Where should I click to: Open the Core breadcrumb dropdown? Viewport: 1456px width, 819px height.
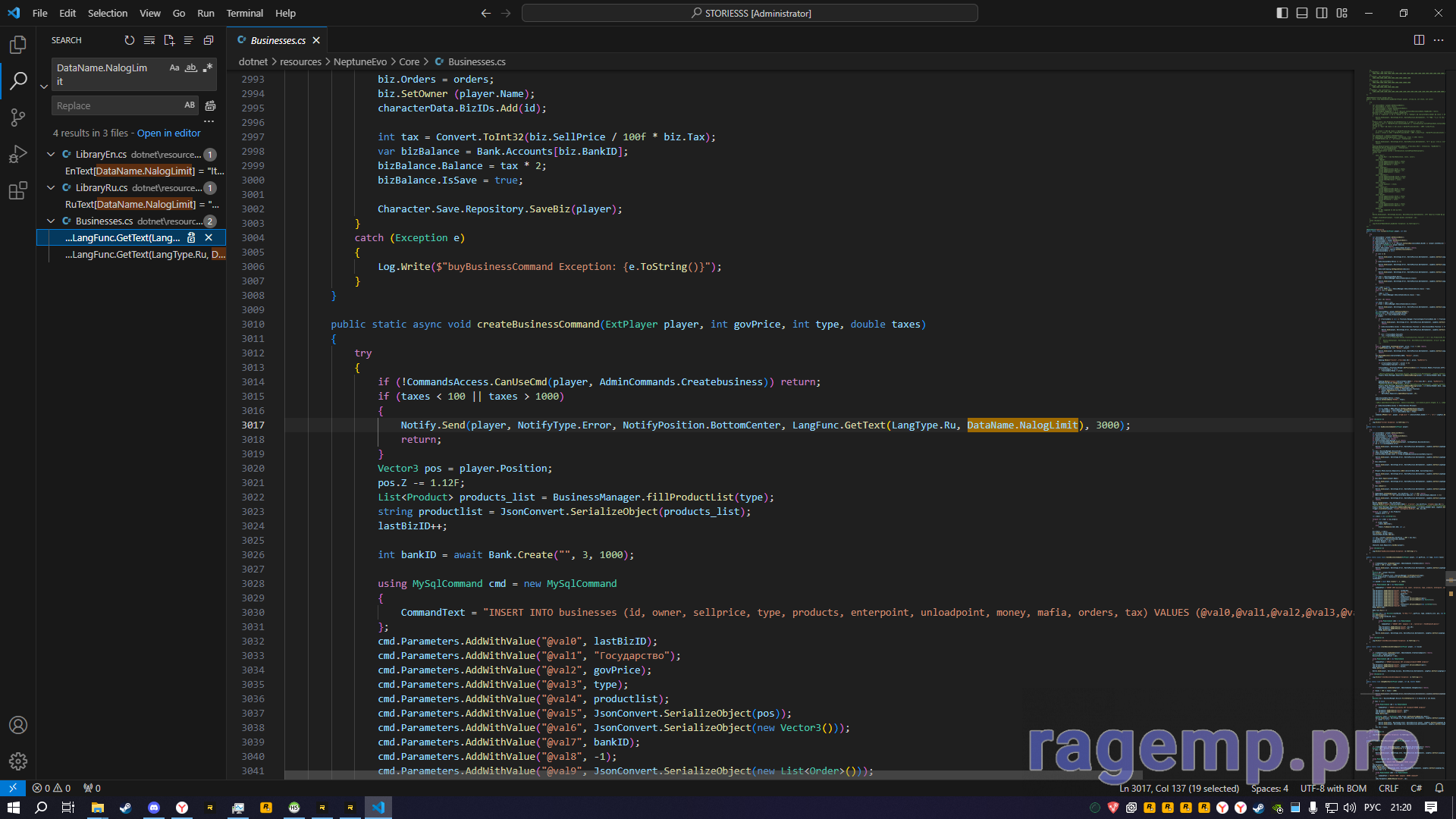409,61
